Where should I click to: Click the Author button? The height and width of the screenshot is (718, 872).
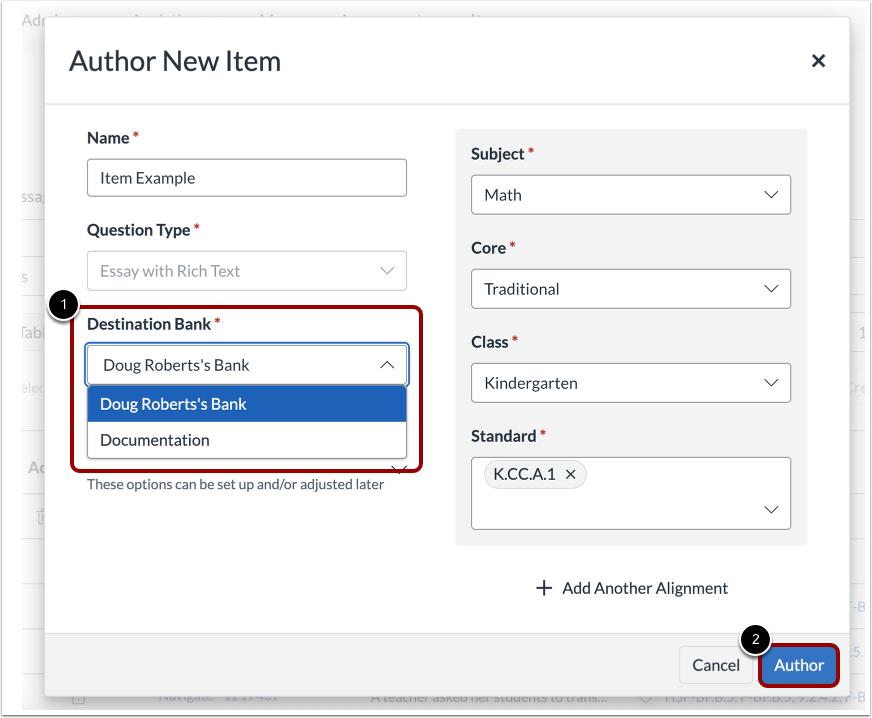pos(799,665)
